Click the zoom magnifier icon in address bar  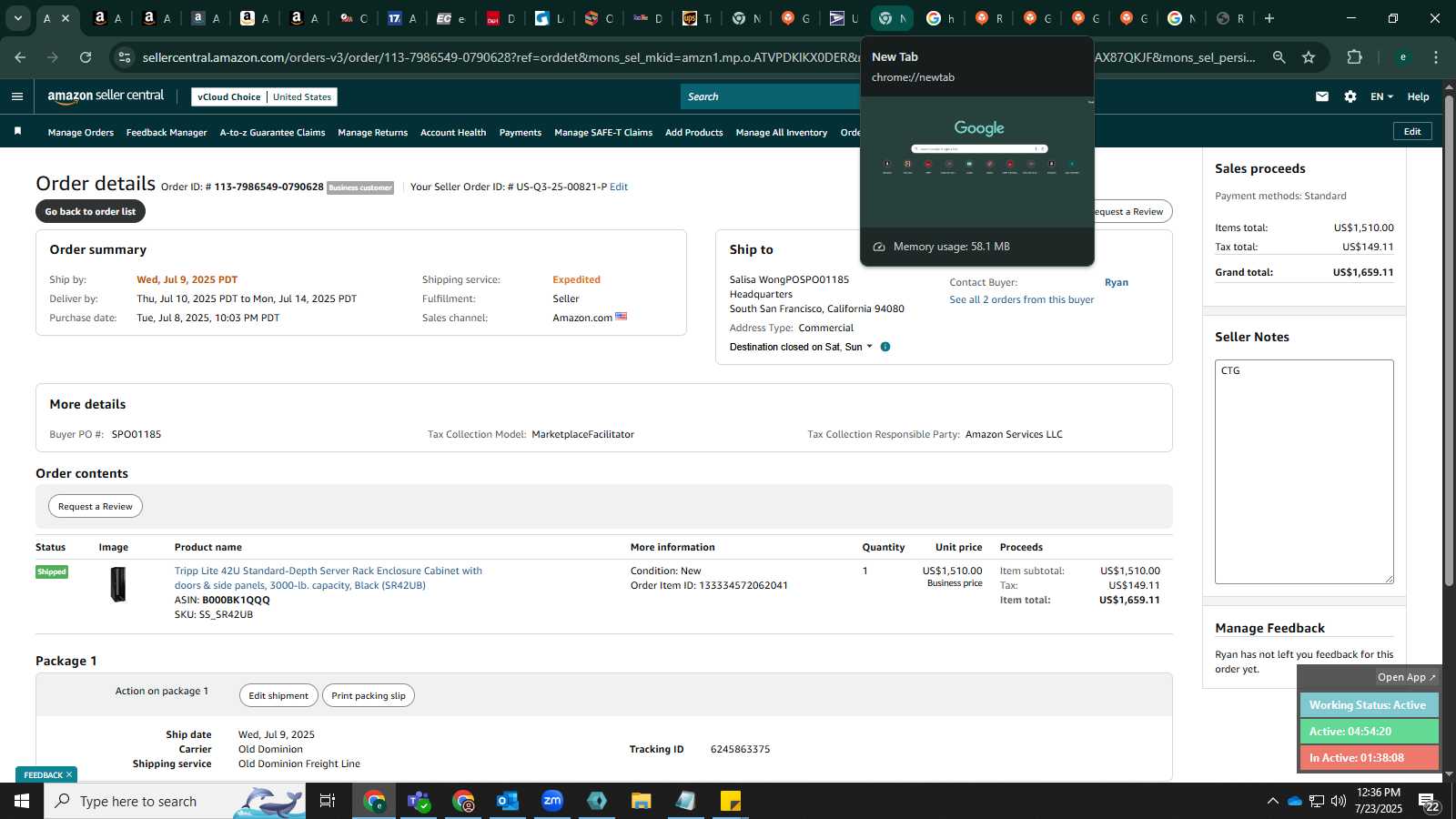(x=1279, y=57)
